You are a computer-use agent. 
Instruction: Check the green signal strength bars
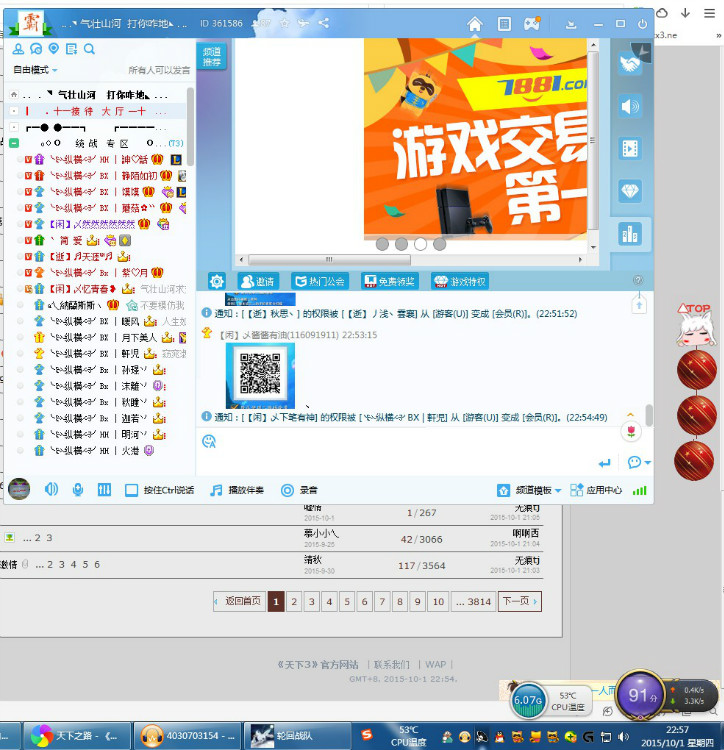click(639, 490)
